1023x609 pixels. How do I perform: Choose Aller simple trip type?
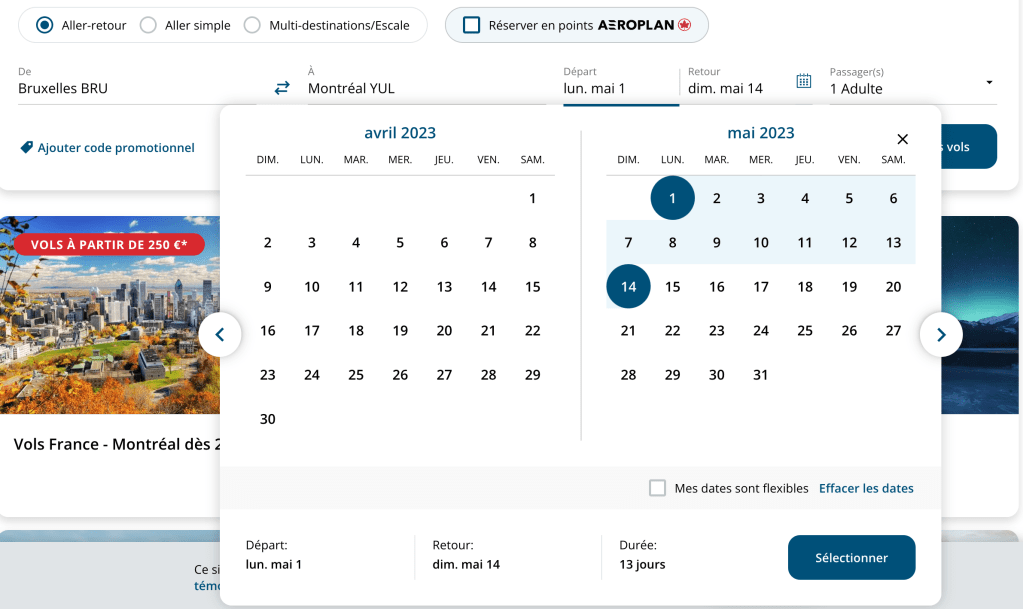pos(148,25)
